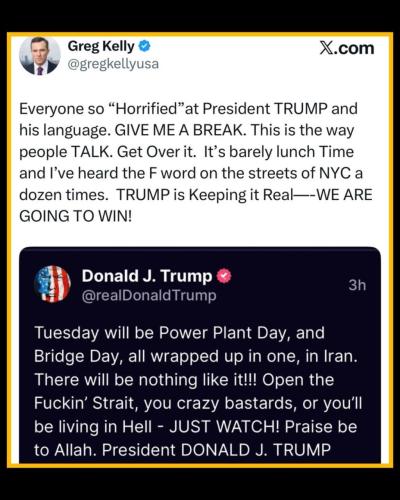
Task: Click the "JUST WATCH!" phrase in quote
Action: pyautogui.click(x=225, y=427)
